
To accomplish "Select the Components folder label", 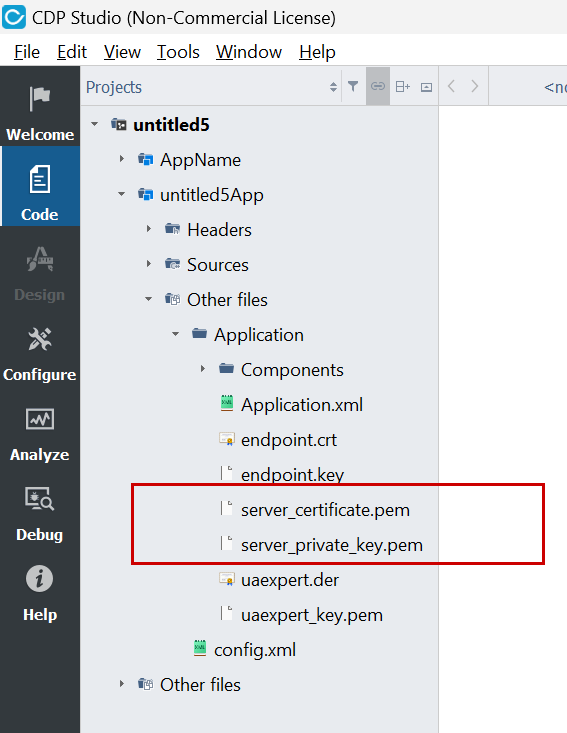I will point(292,370).
